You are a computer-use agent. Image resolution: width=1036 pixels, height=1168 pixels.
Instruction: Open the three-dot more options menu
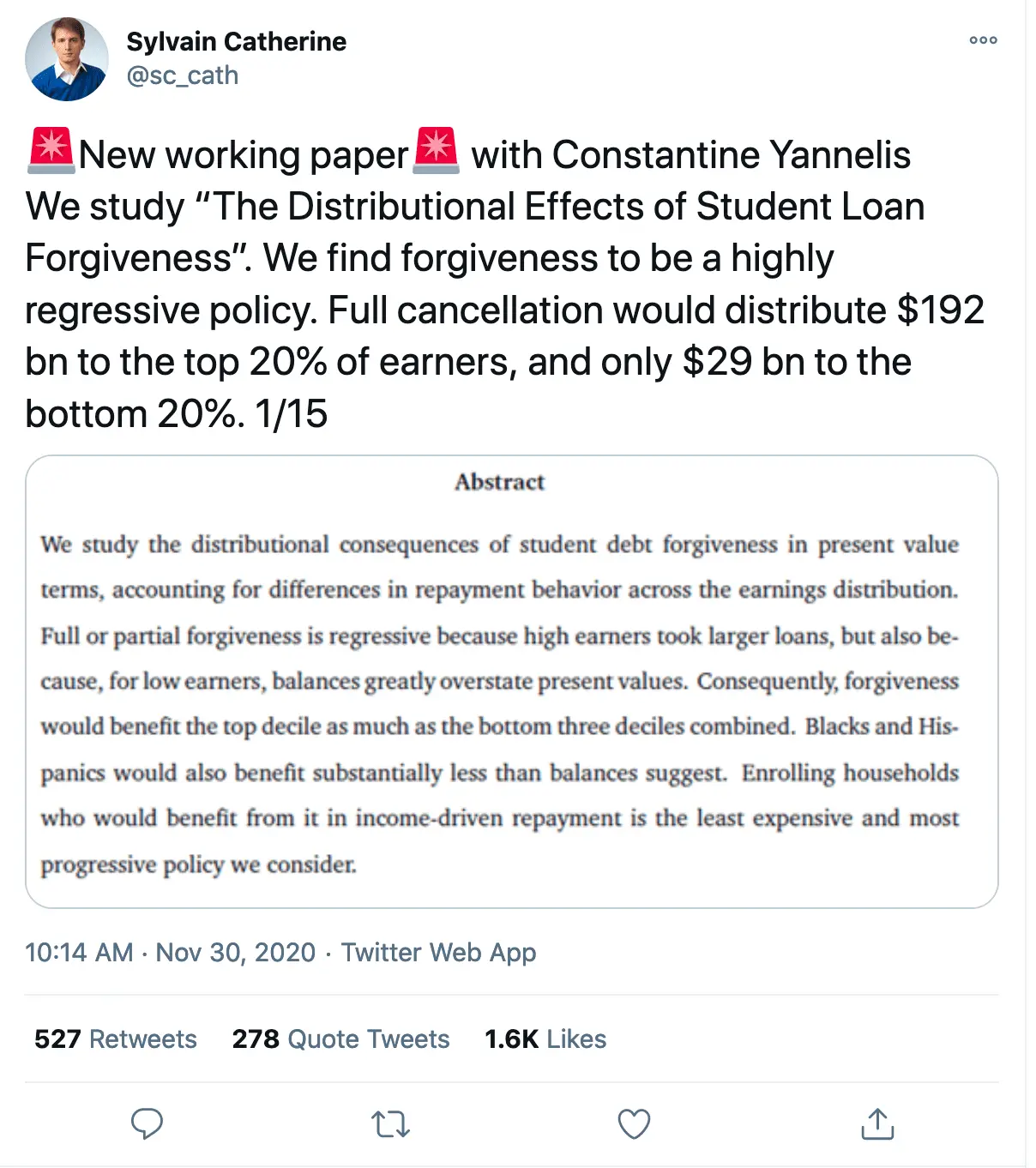983,40
